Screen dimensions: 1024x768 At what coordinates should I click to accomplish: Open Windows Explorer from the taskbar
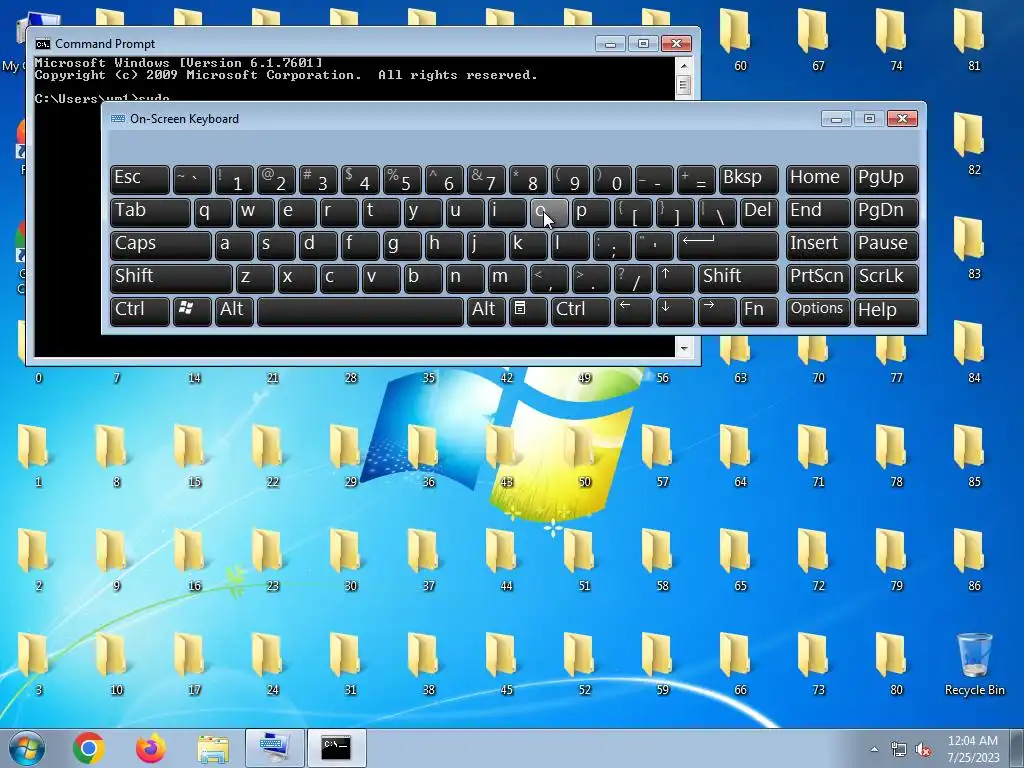point(213,748)
